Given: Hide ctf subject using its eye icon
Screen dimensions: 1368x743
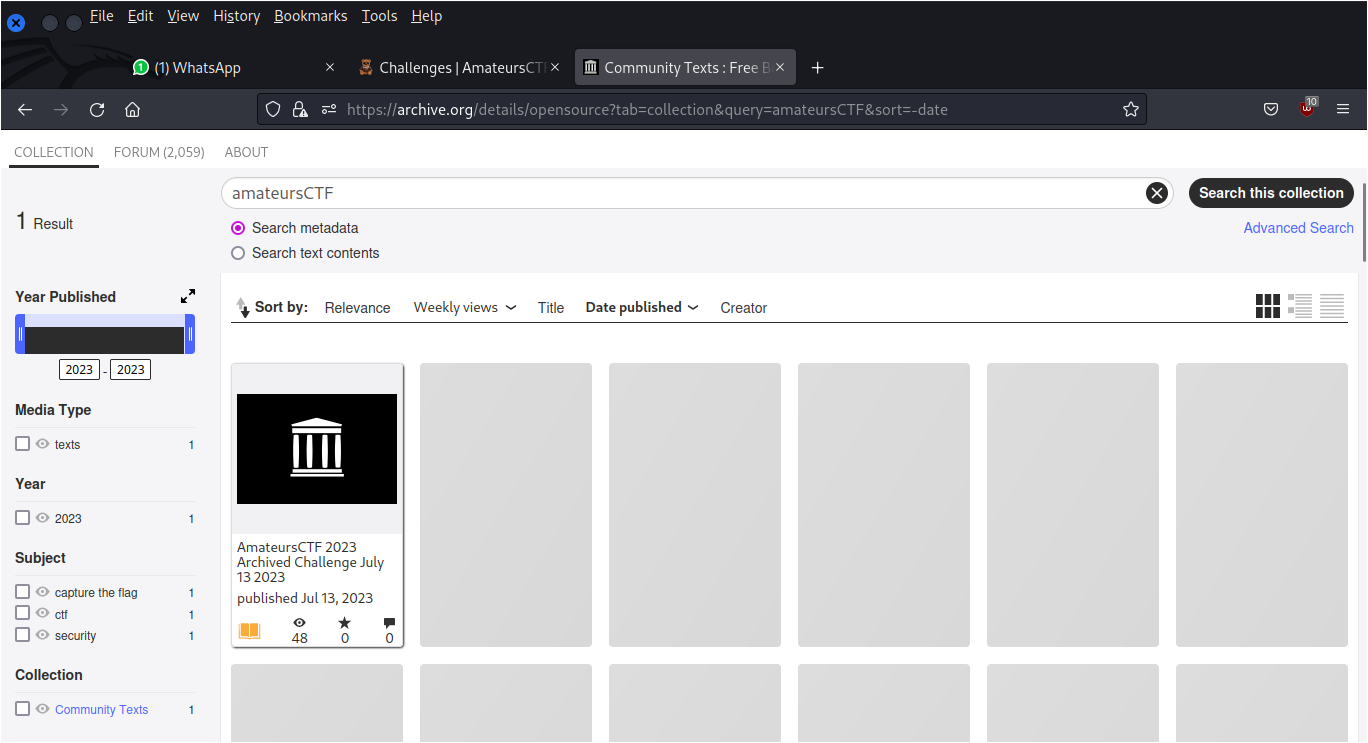Looking at the screenshot, I should (x=43, y=612).
